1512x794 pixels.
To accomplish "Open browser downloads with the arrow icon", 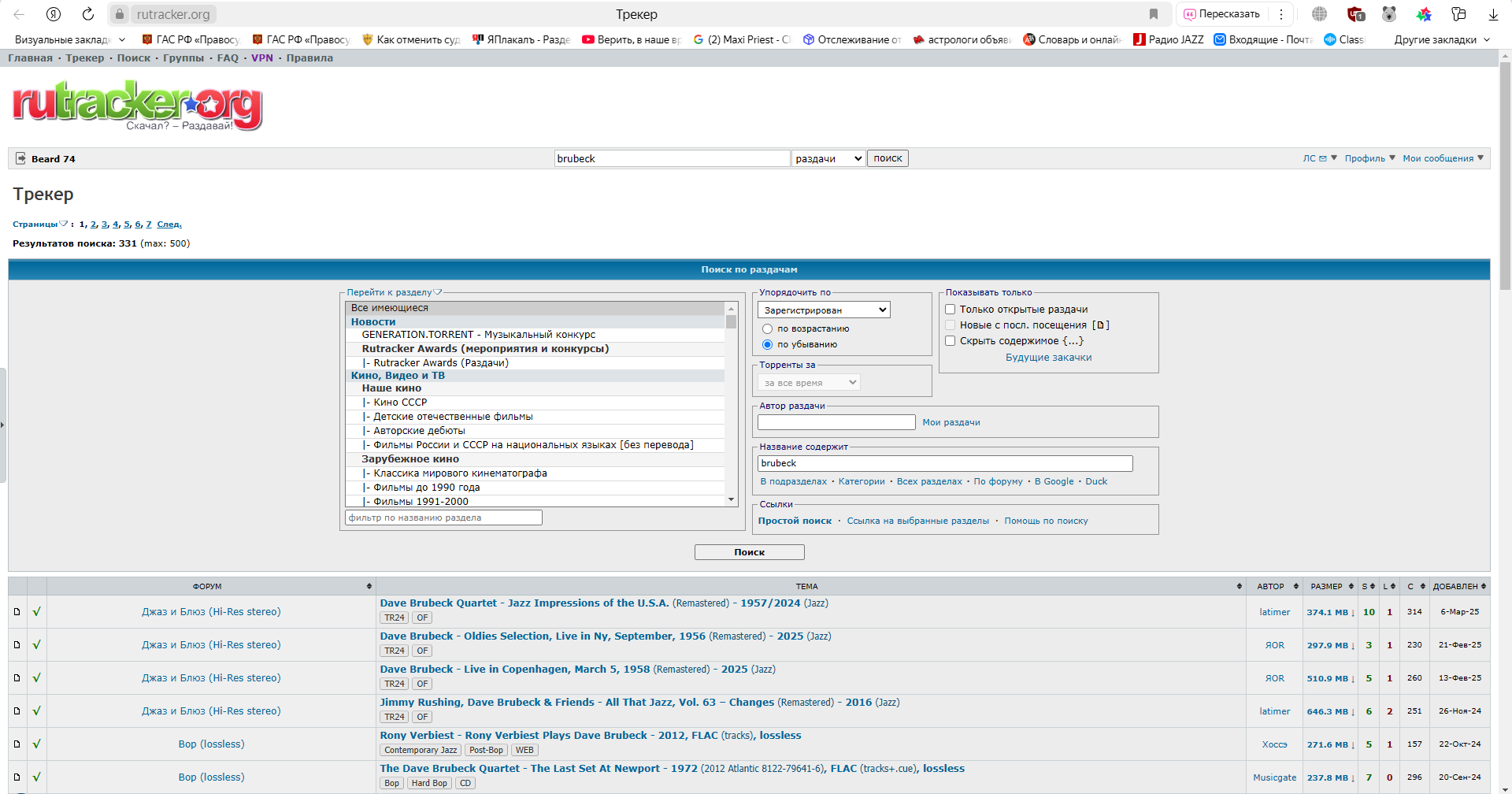I will click(x=1493, y=14).
